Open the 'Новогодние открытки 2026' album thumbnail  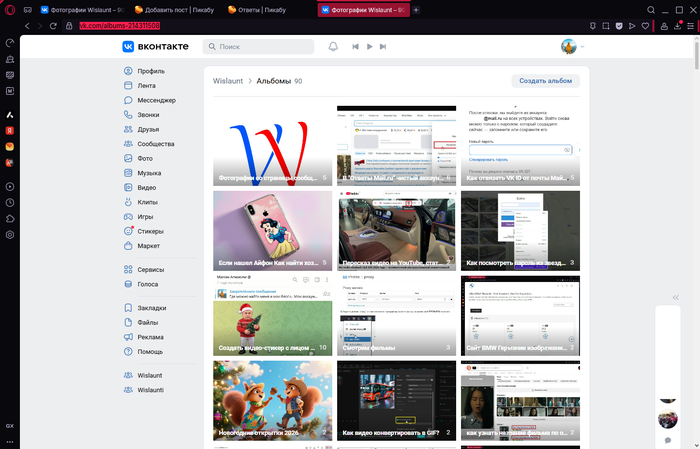tap(272, 400)
